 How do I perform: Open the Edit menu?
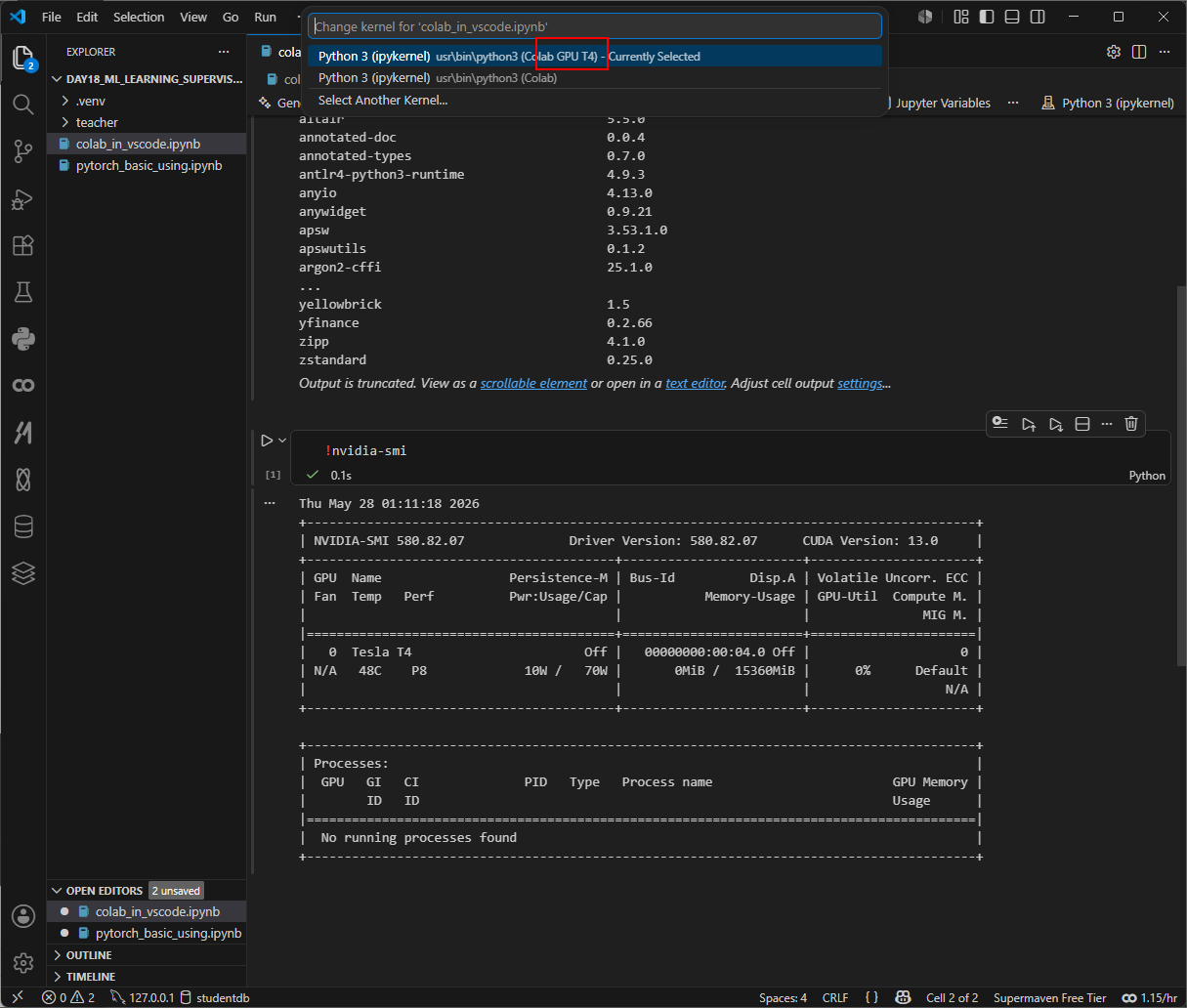(x=87, y=17)
